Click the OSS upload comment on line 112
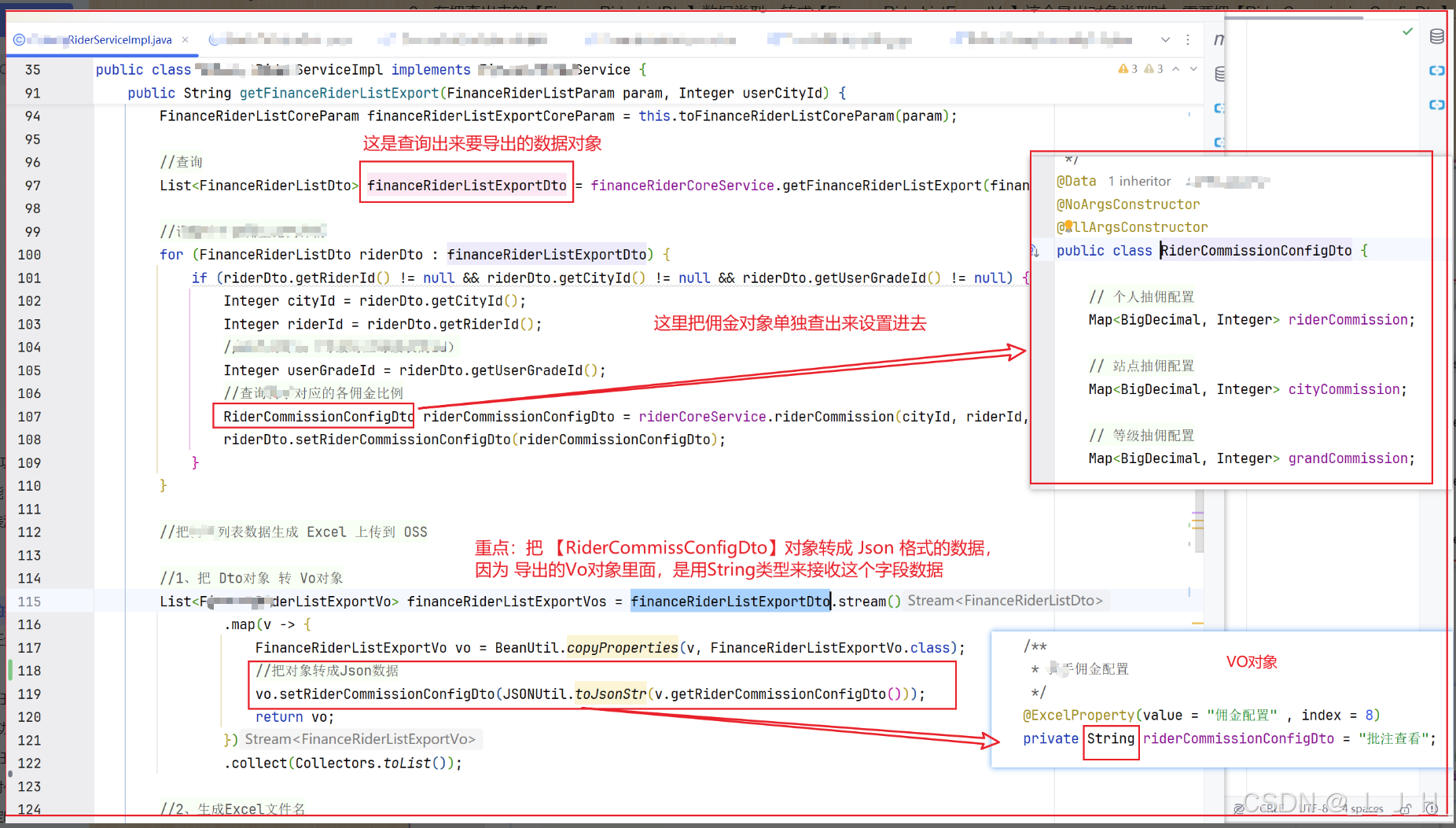Screen dimensions: 1456x828 [x=293, y=532]
